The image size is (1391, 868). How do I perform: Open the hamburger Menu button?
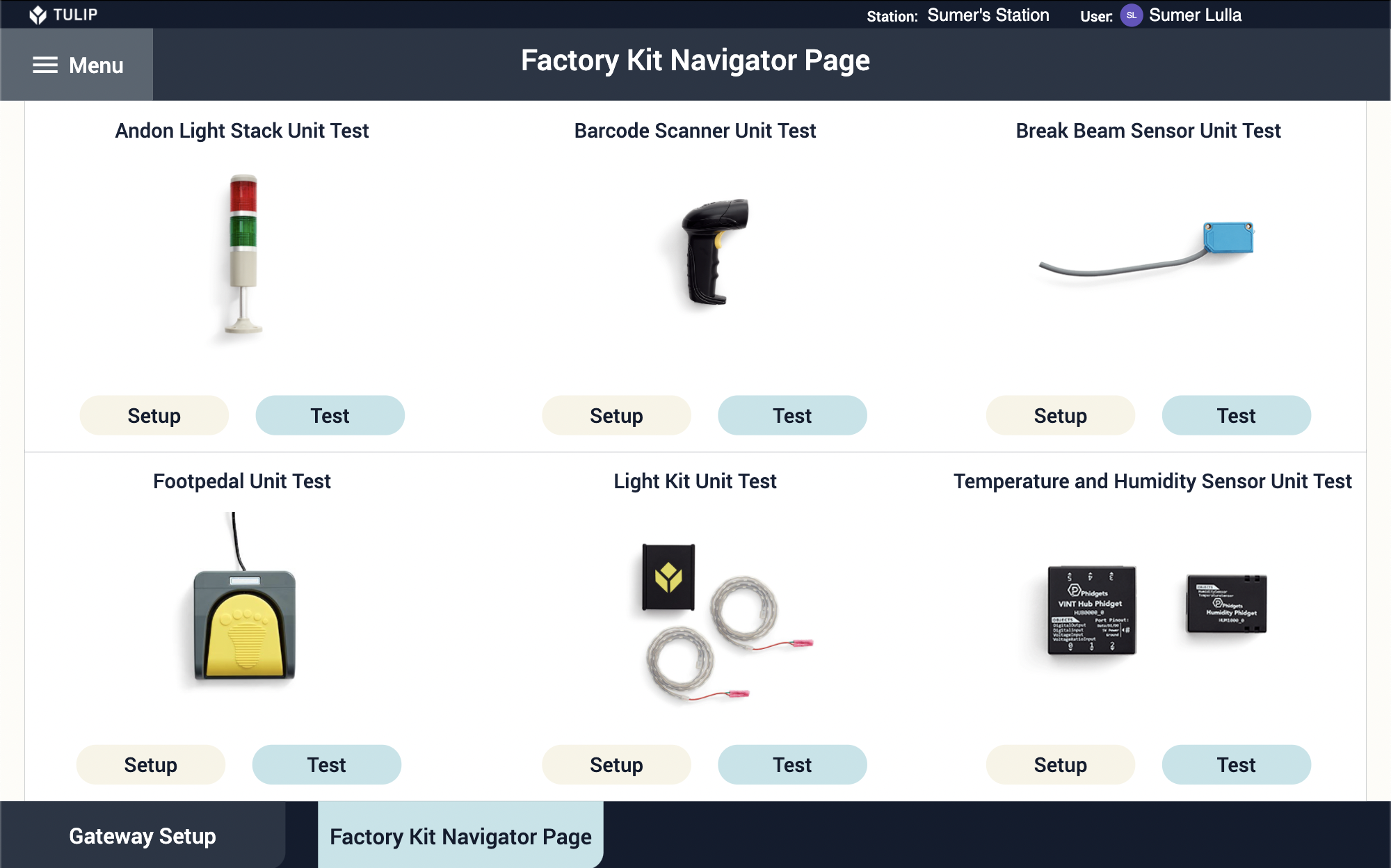77,65
